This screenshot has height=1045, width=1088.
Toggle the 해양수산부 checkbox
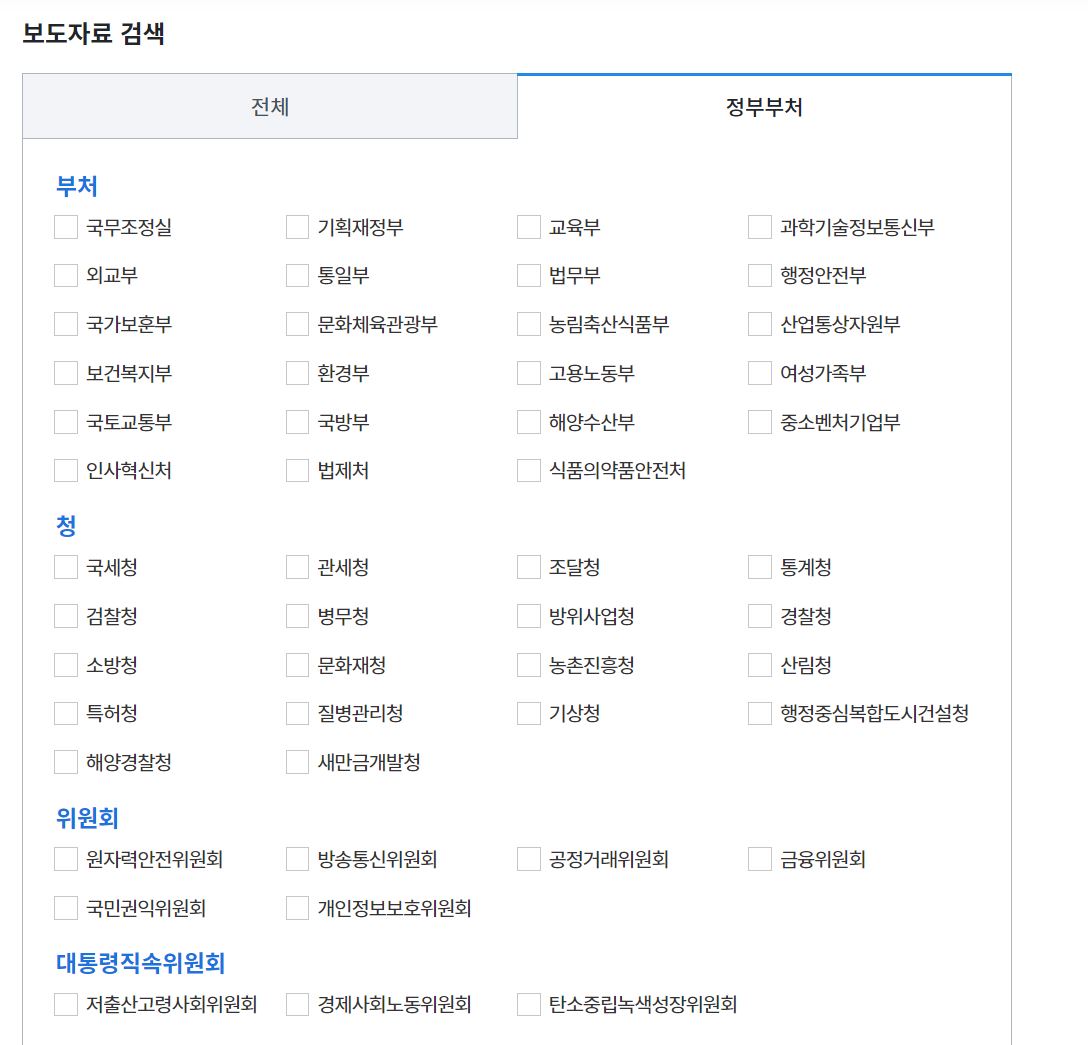coord(529,422)
